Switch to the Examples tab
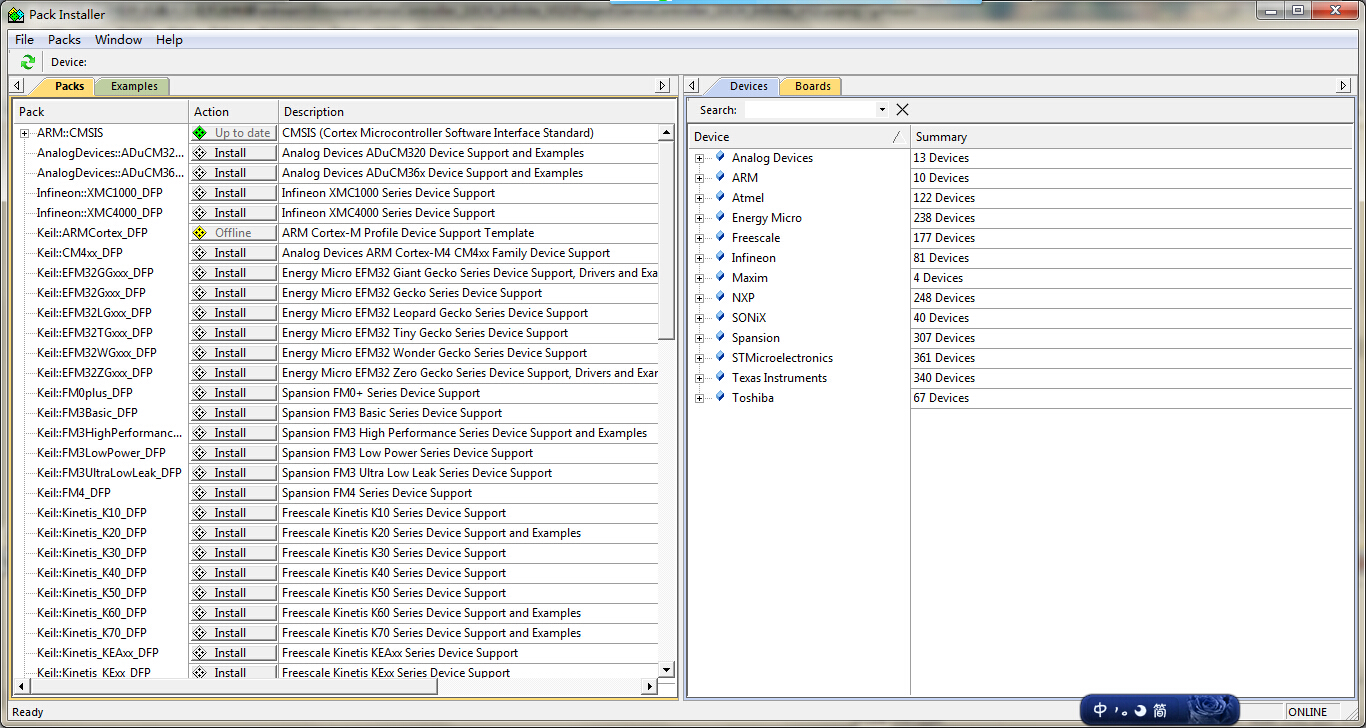 (134, 86)
